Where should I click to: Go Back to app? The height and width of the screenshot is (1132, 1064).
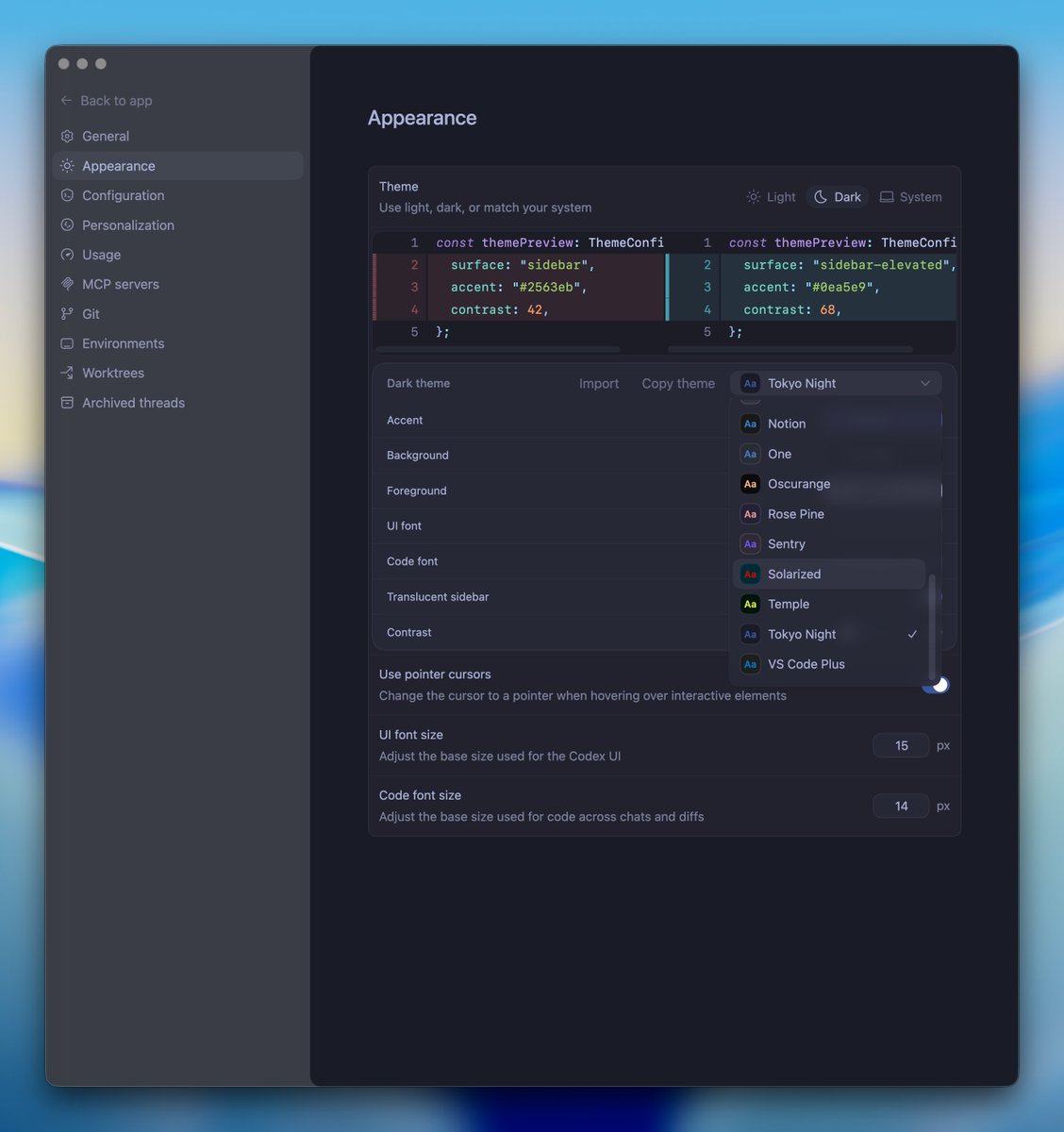click(106, 100)
